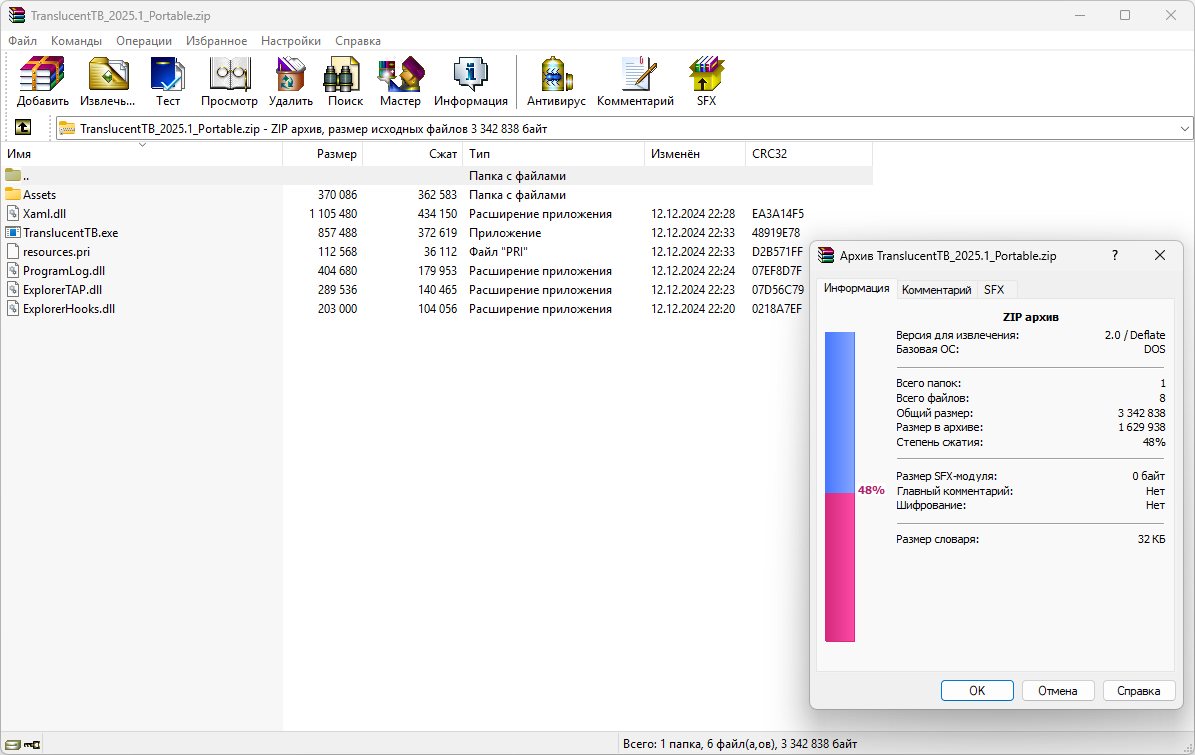Expand the archive path dropdown arrow

pos(1184,129)
